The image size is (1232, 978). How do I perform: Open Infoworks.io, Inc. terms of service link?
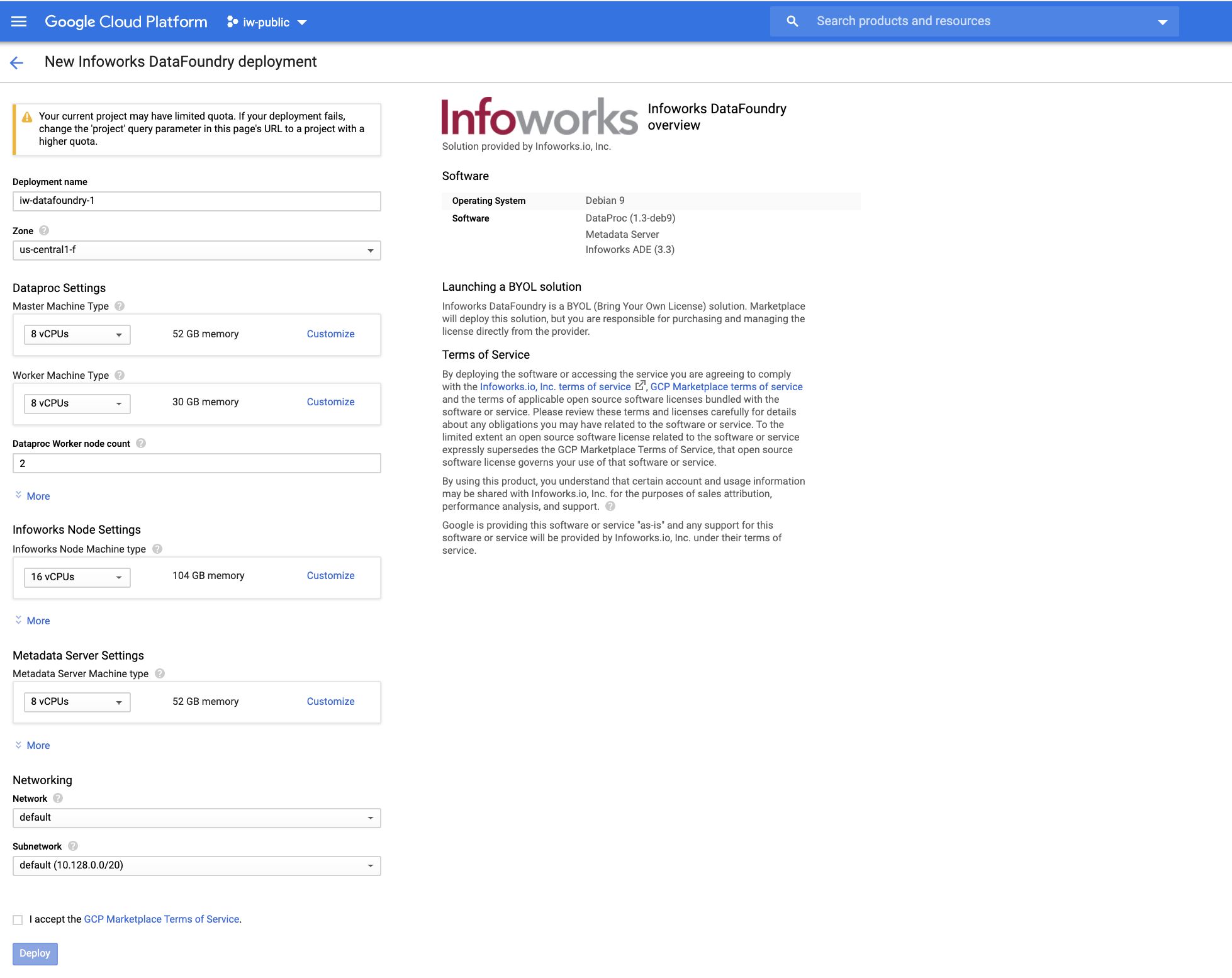[x=555, y=386]
